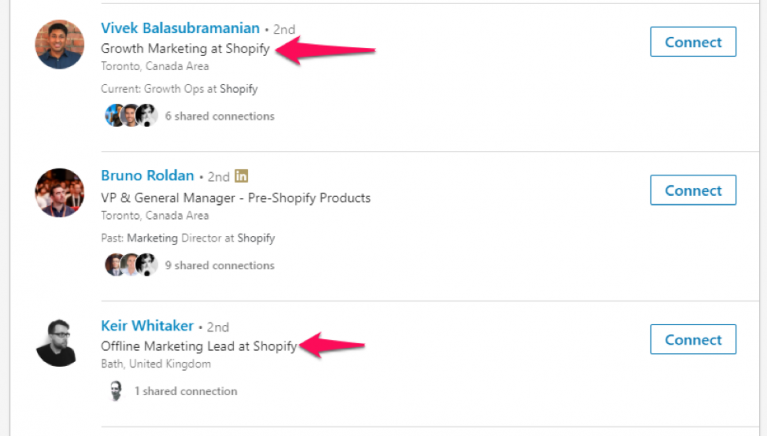This screenshot has width=767, height=436.
Task: Connect with Bruno Roldan
Action: click(x=693, y=190)
